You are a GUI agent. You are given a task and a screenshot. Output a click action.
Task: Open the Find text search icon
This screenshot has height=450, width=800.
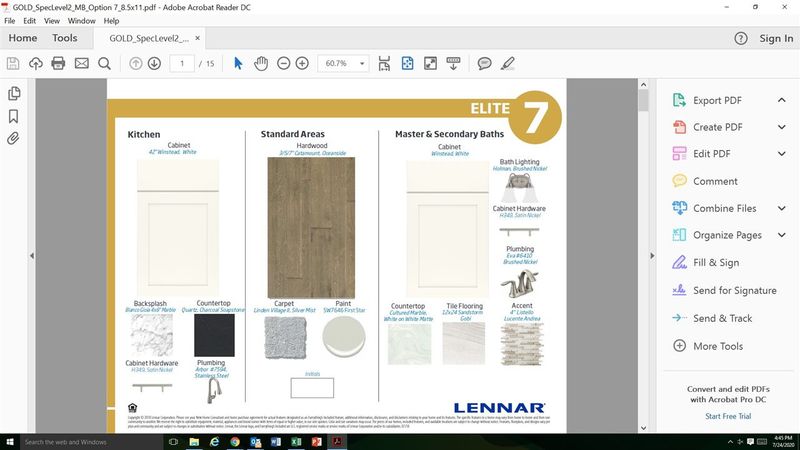point(104,63)
